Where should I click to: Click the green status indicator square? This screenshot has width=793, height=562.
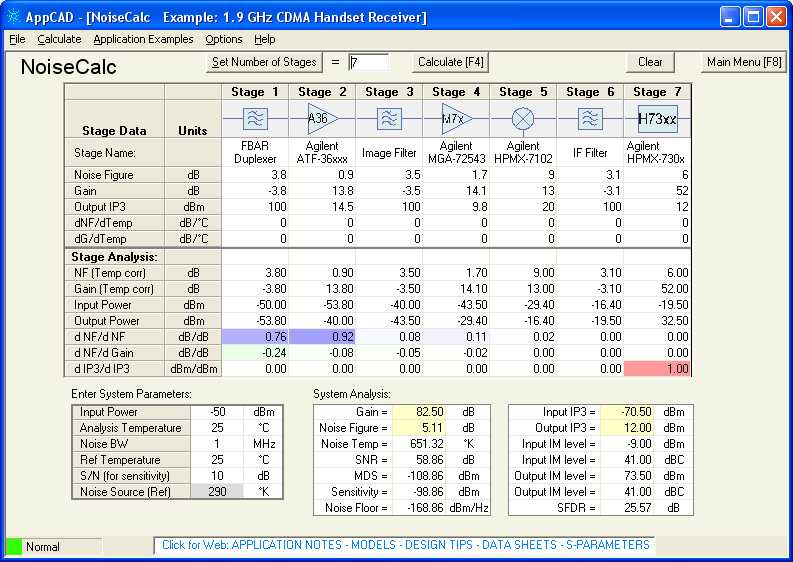(14, 547)
